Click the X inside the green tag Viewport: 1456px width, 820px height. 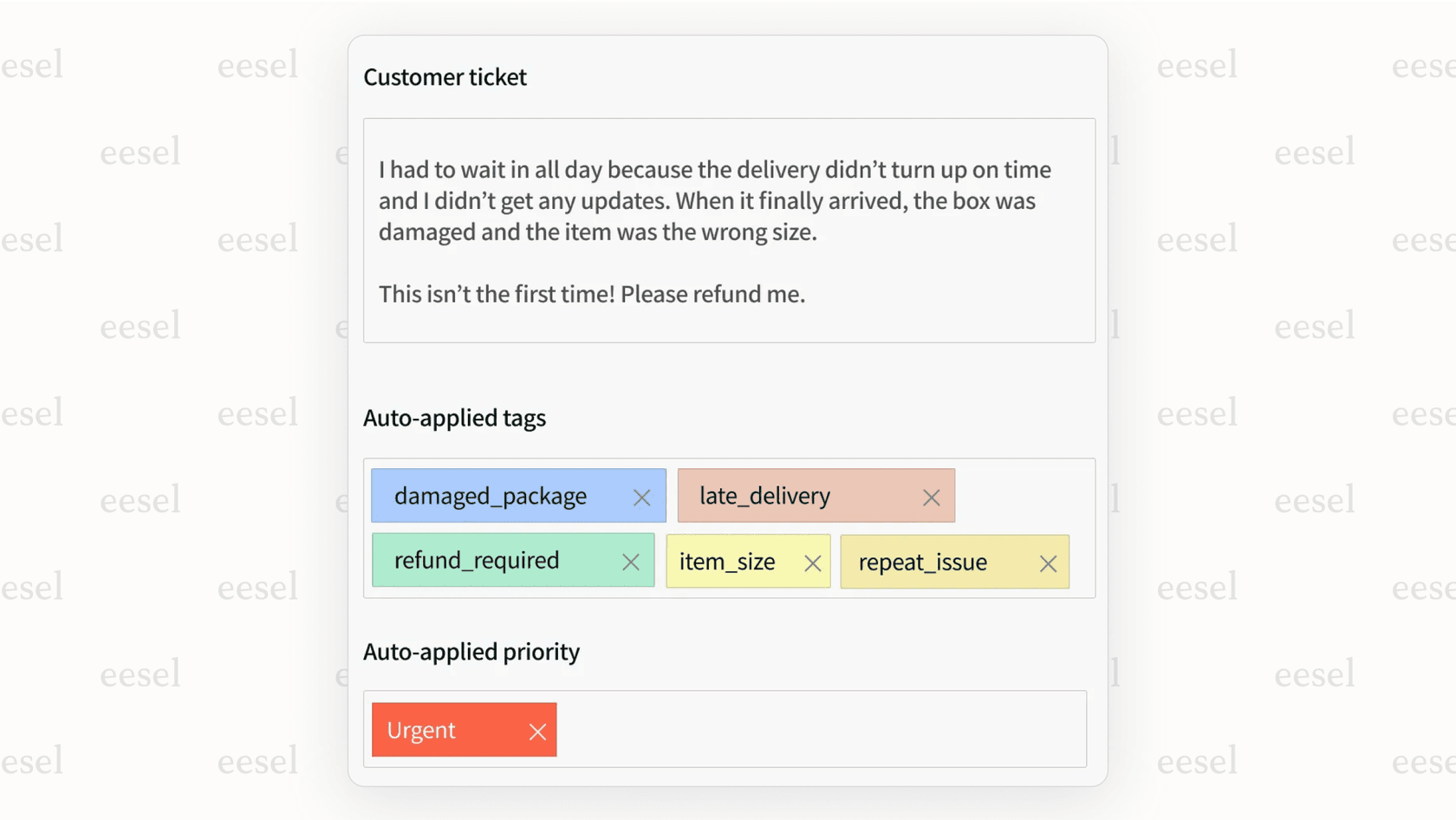[x=630, y=562]
